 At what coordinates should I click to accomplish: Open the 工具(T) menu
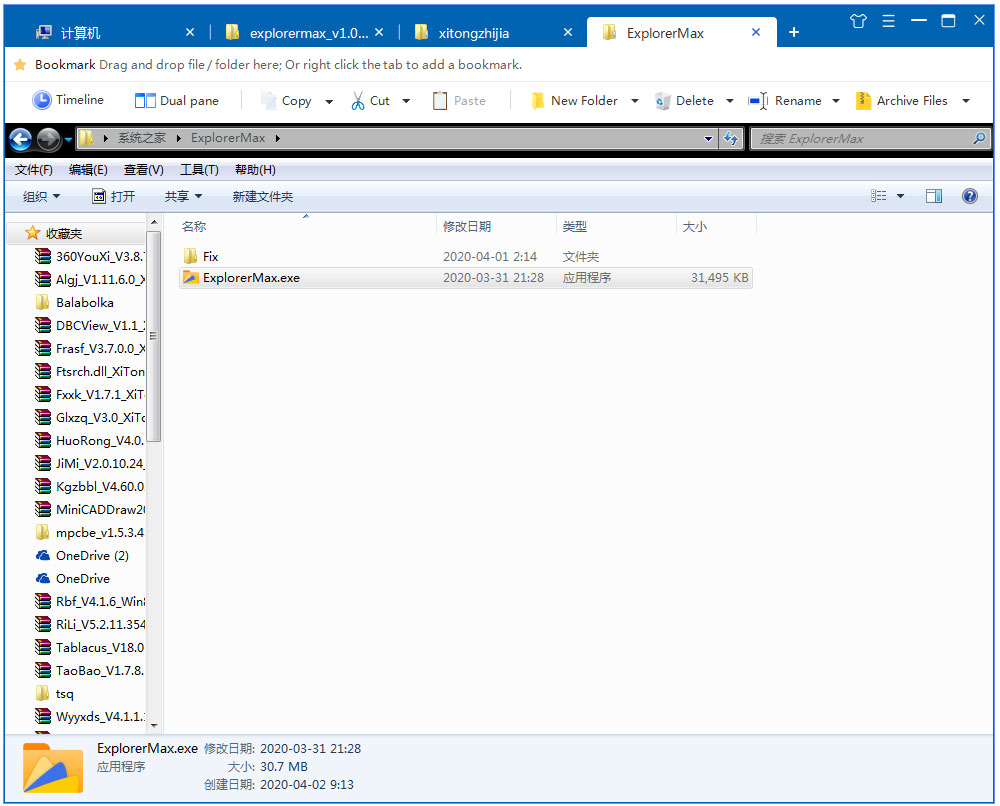198,169
